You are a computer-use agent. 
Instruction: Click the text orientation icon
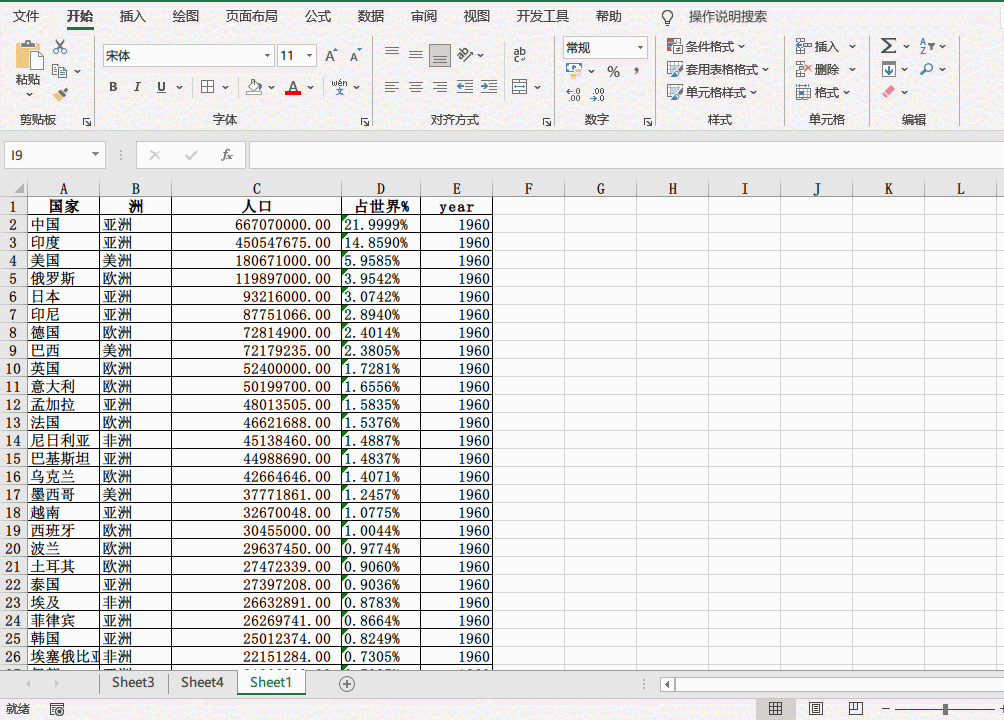466,55
